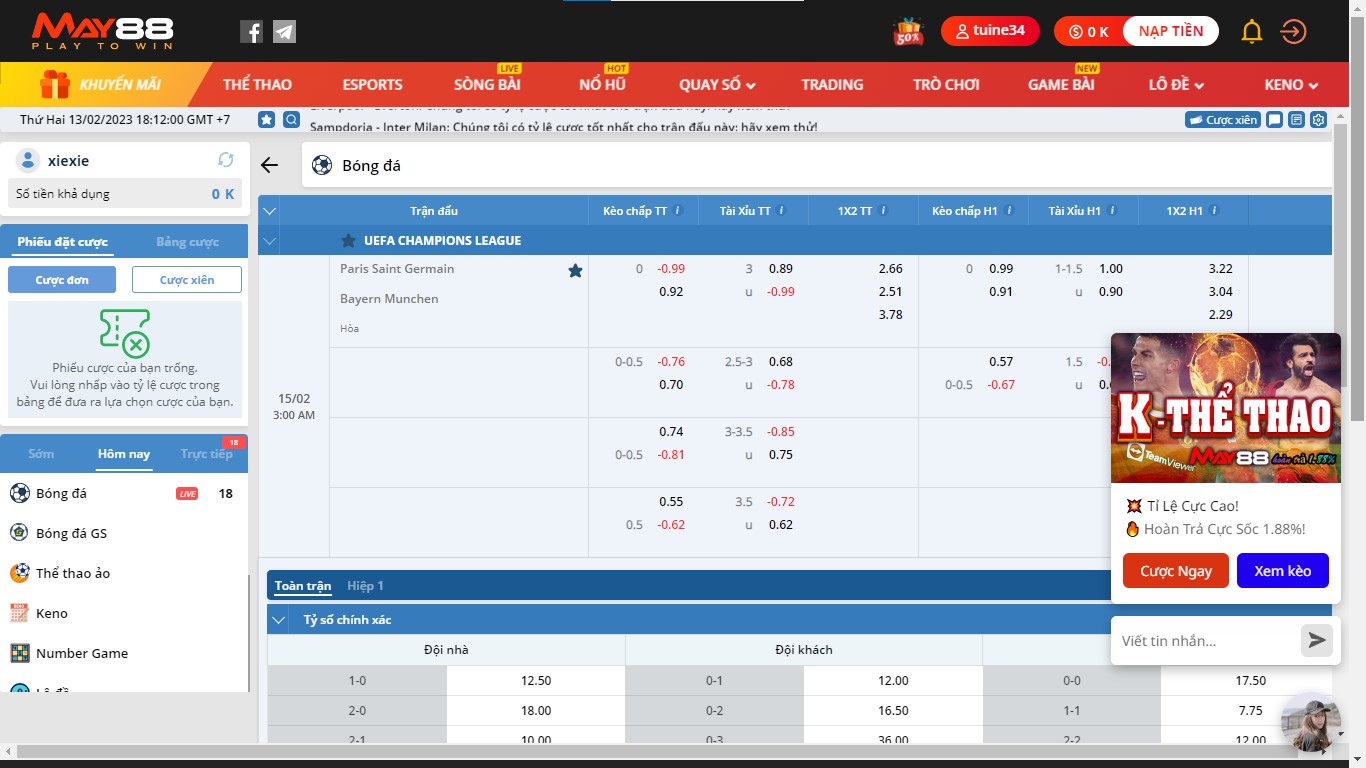The width and height of the screenshot is (1366, 768).
Task: Switch to the Hiệp 1 tab
Action: pyautogui.click(x=365, y=586)
